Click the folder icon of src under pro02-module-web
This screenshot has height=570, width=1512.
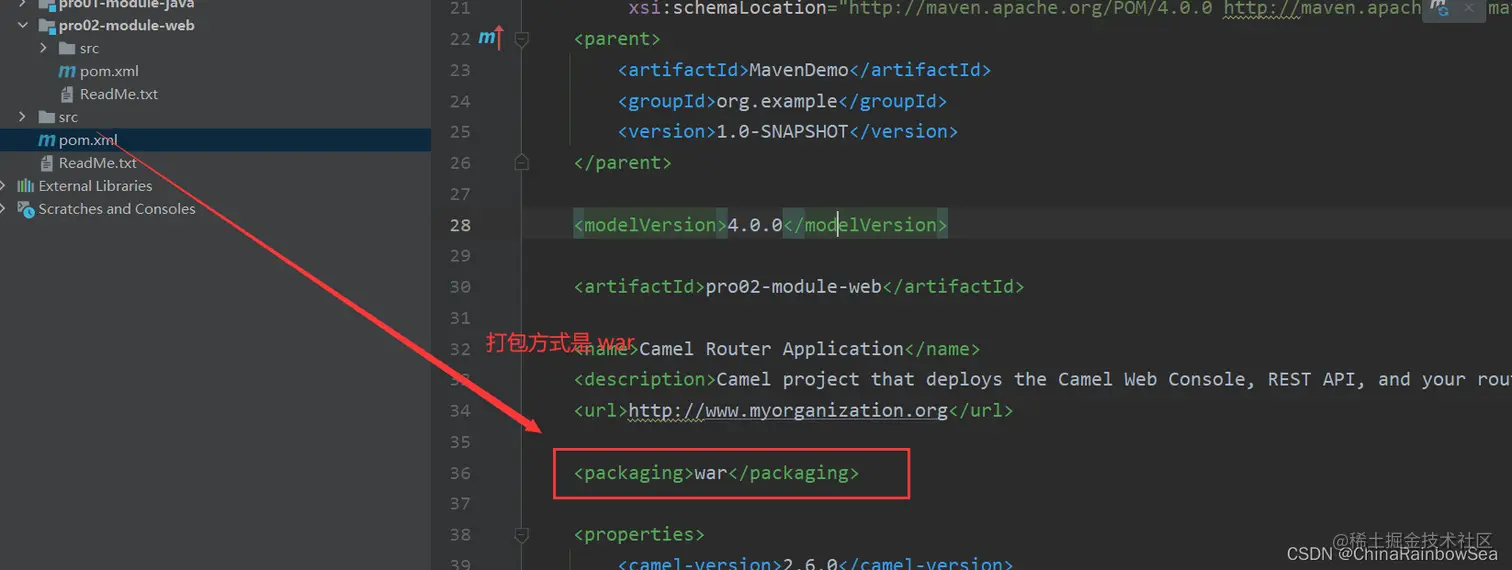point(67,48)
